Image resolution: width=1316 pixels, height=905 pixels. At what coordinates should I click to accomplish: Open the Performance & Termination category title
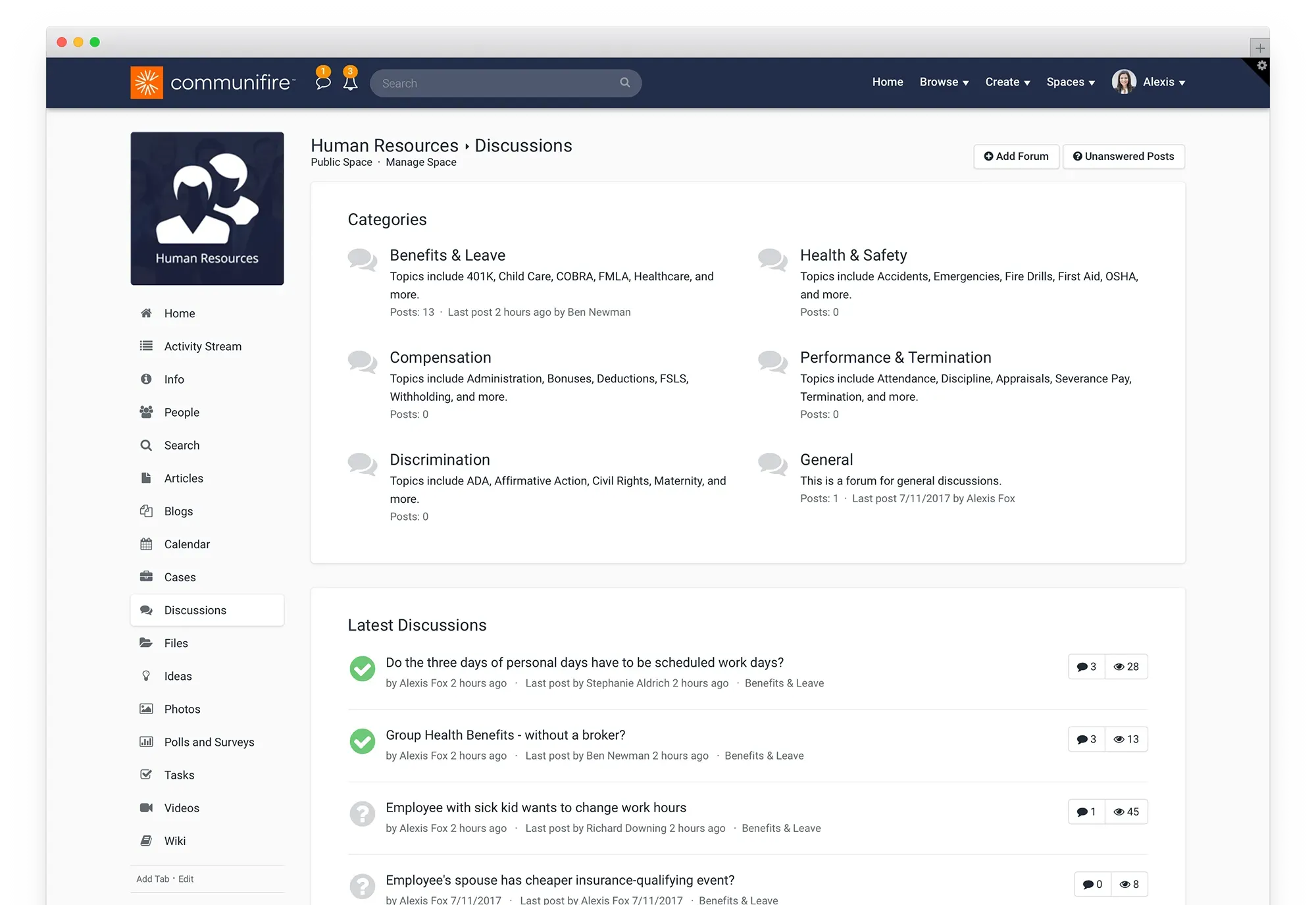coord(896,357)
